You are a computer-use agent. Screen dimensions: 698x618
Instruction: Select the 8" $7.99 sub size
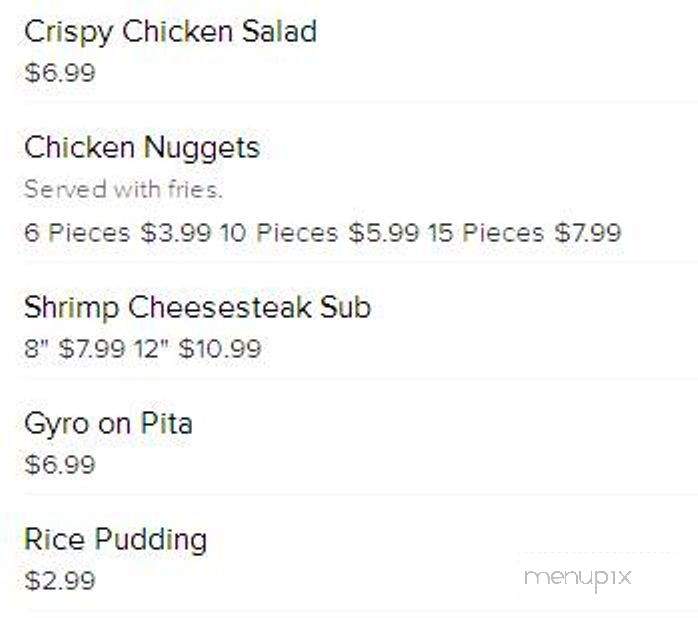pos(75,348)
